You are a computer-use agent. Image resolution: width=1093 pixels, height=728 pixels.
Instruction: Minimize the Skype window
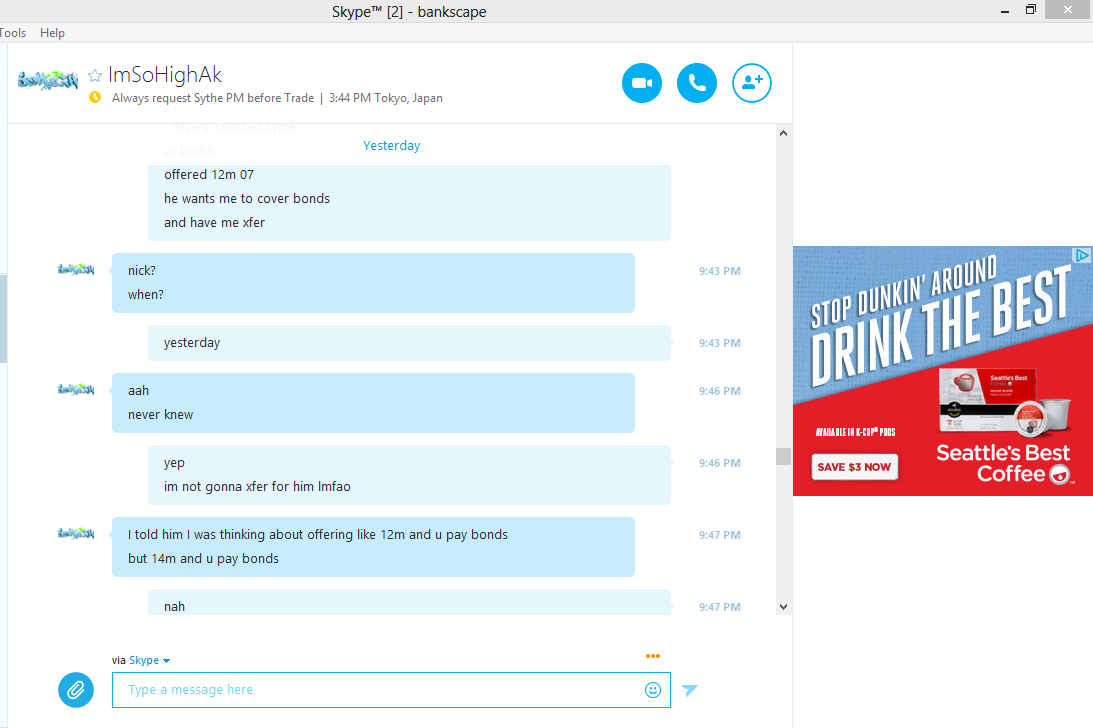[1004, 10]
